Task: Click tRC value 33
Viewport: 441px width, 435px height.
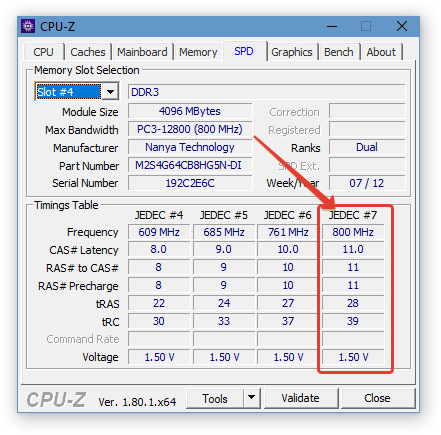Action: 224,321
